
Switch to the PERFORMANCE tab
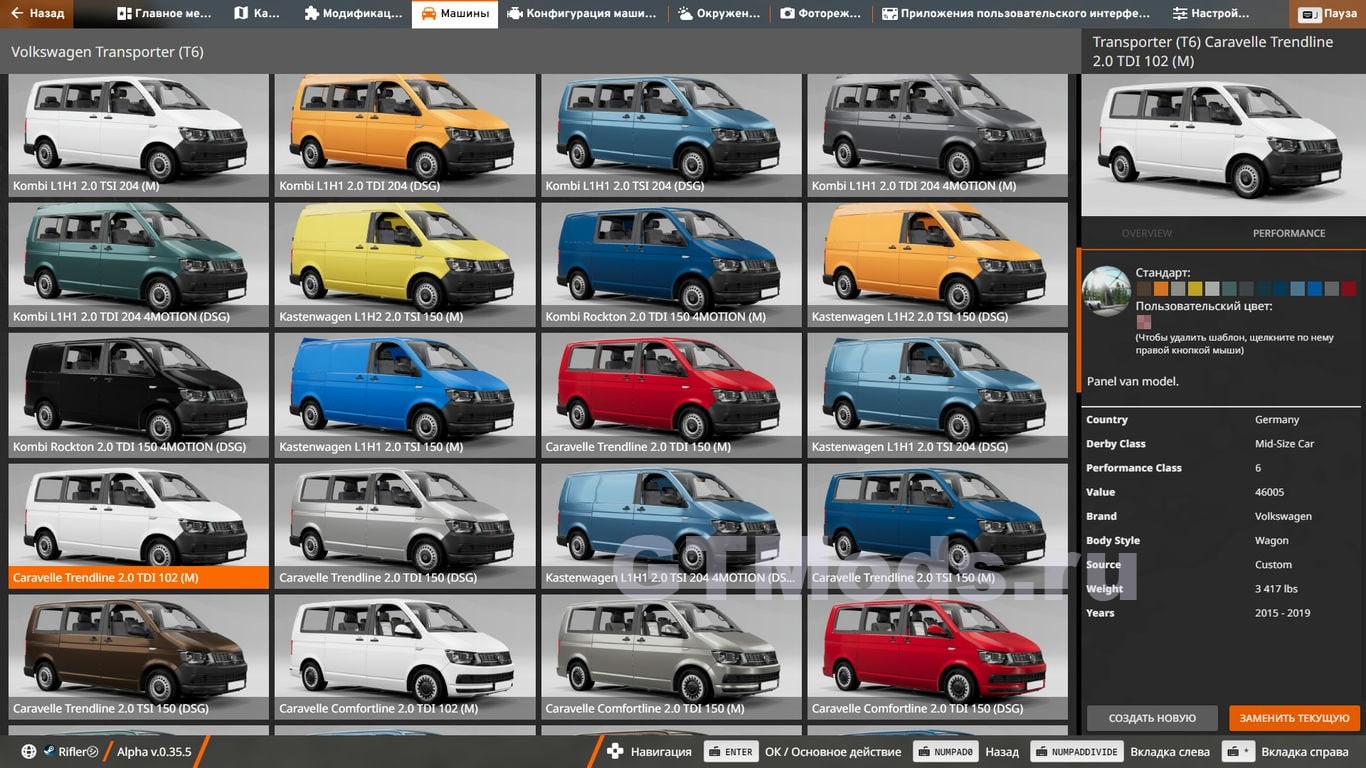click(x=1289, y=233)
